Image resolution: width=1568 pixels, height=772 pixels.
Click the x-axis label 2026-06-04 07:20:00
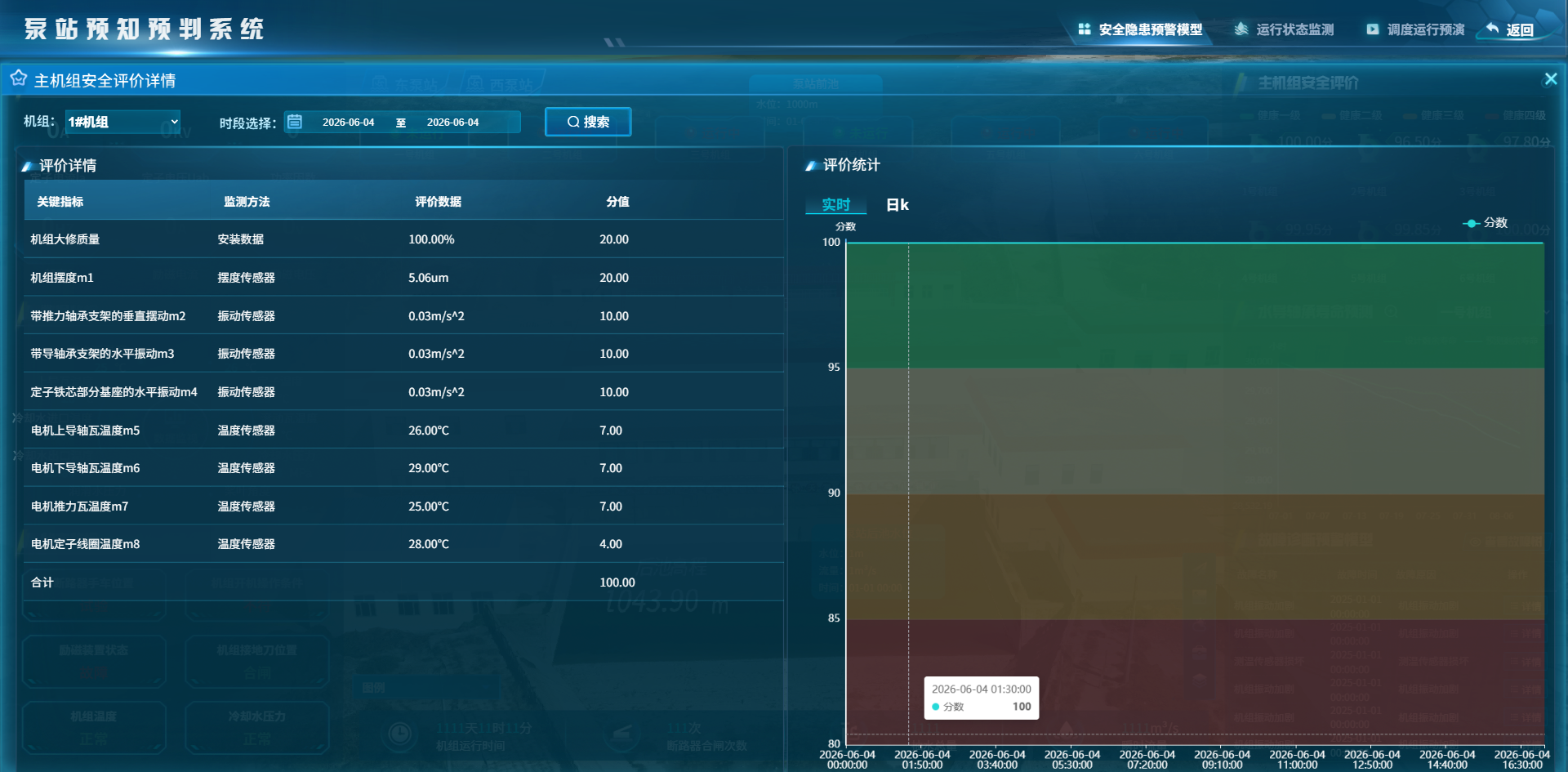(1147, 760)
